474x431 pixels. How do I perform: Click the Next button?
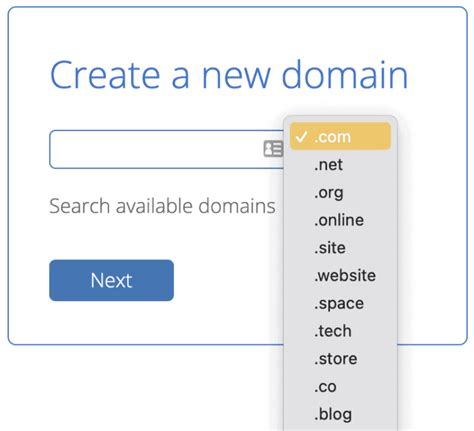click(111, 280)
